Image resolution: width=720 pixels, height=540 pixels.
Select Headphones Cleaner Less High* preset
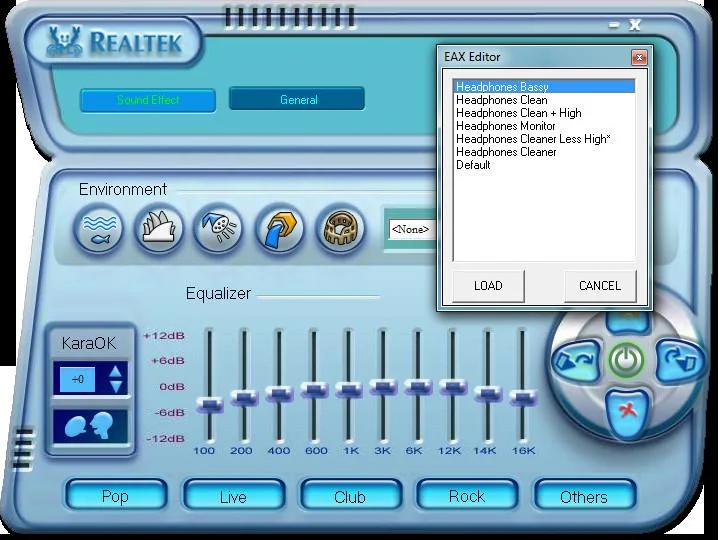pos(545,139)
